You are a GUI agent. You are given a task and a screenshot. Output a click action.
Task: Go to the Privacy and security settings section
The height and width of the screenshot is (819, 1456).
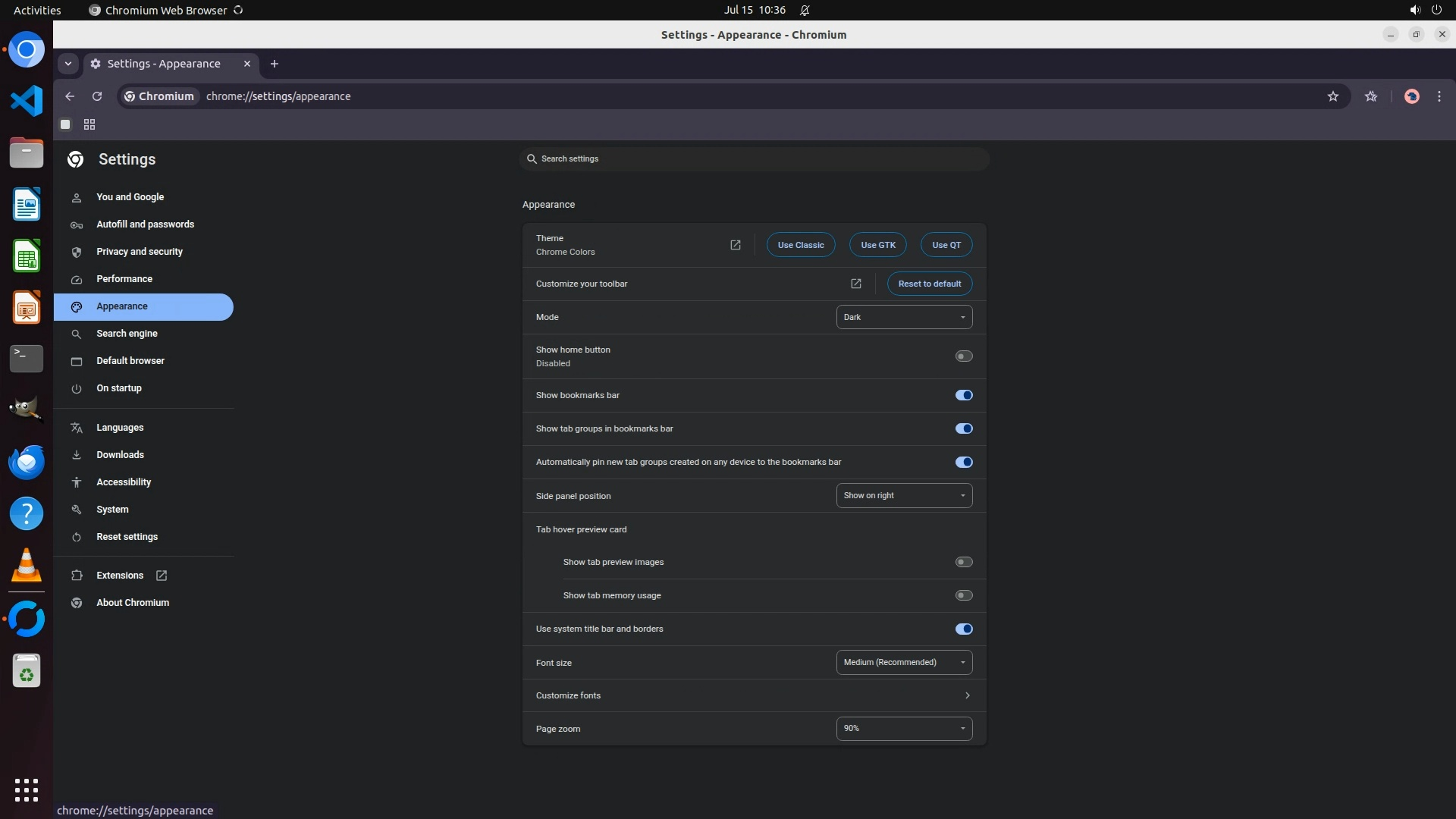click(x=140, y=252)
